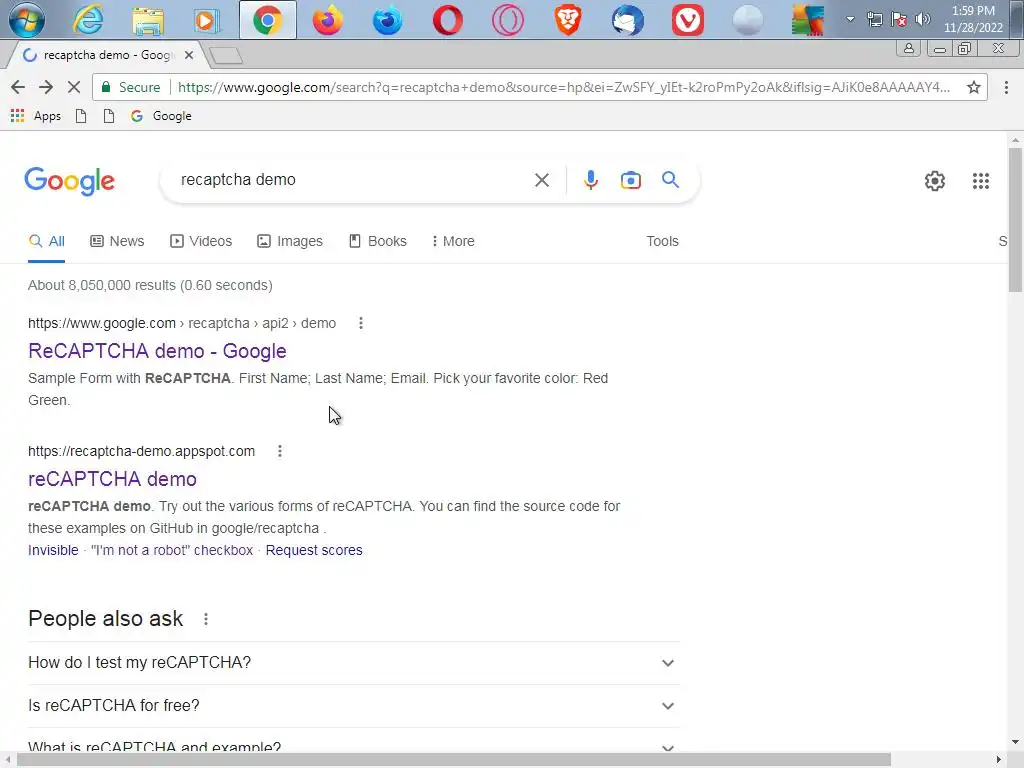Open the Apps bookmarks shortcut

pyautogui.click(x=36, y=116)
